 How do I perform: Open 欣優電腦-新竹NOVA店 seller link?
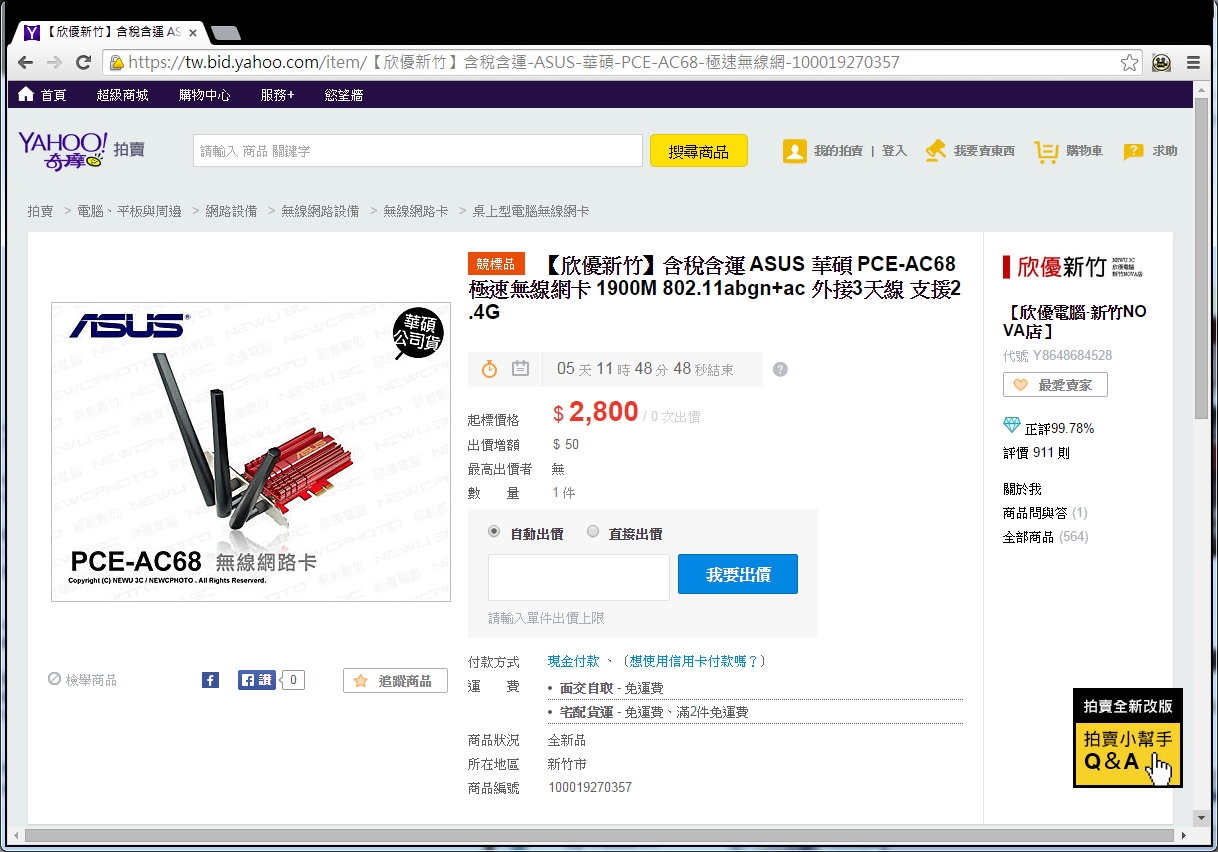(x=1075, y=321)
